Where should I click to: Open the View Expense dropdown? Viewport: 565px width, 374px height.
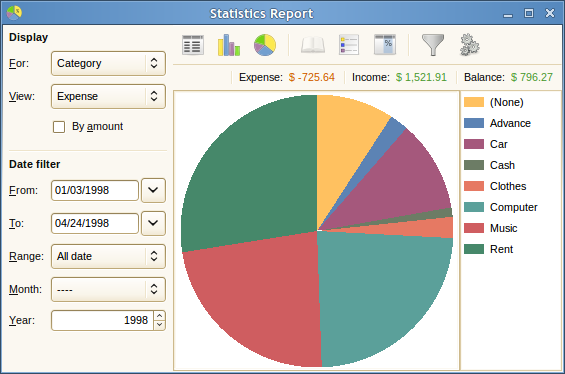click(108, 97)
